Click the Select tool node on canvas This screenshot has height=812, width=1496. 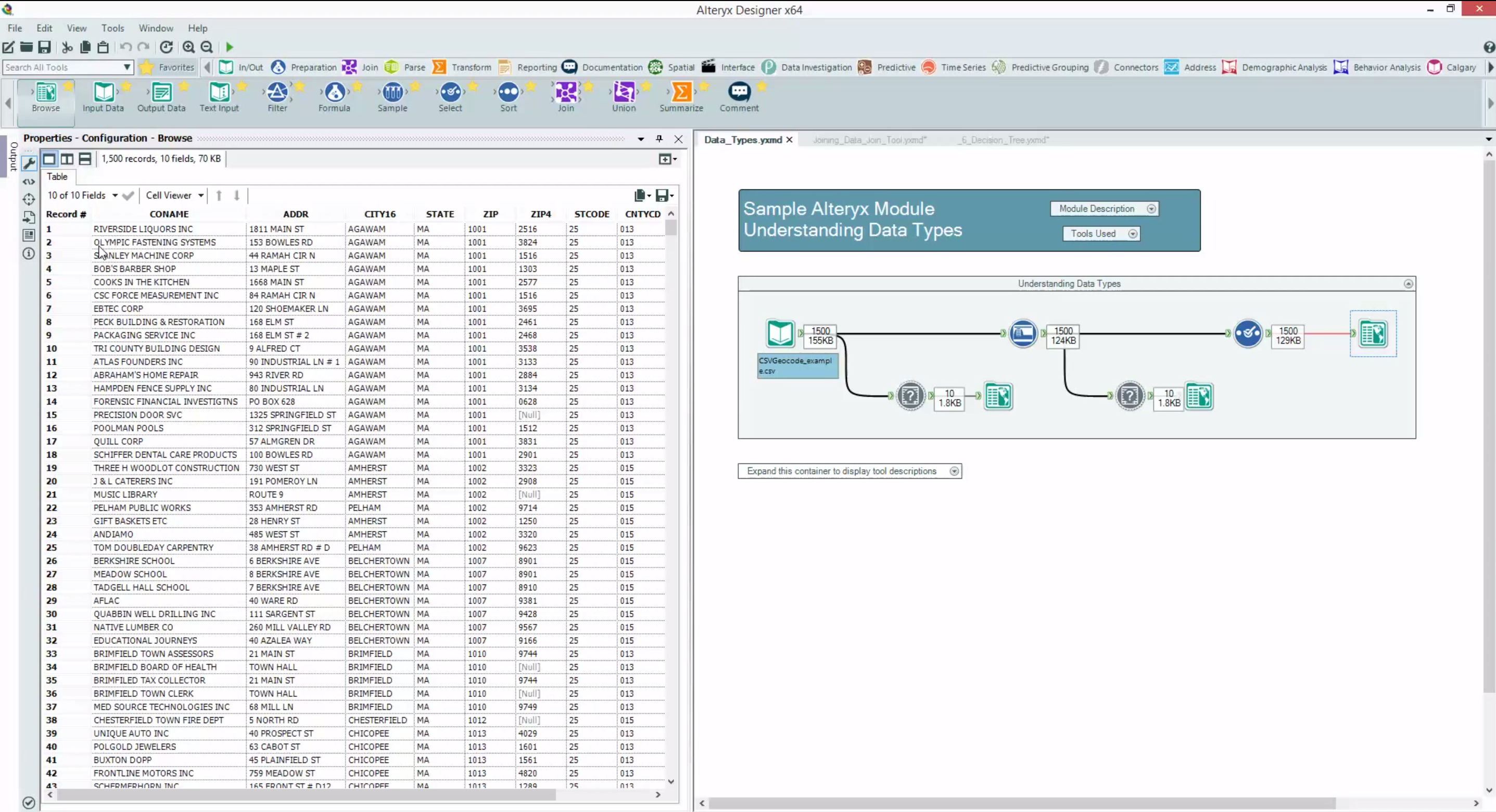[1247, 334]
